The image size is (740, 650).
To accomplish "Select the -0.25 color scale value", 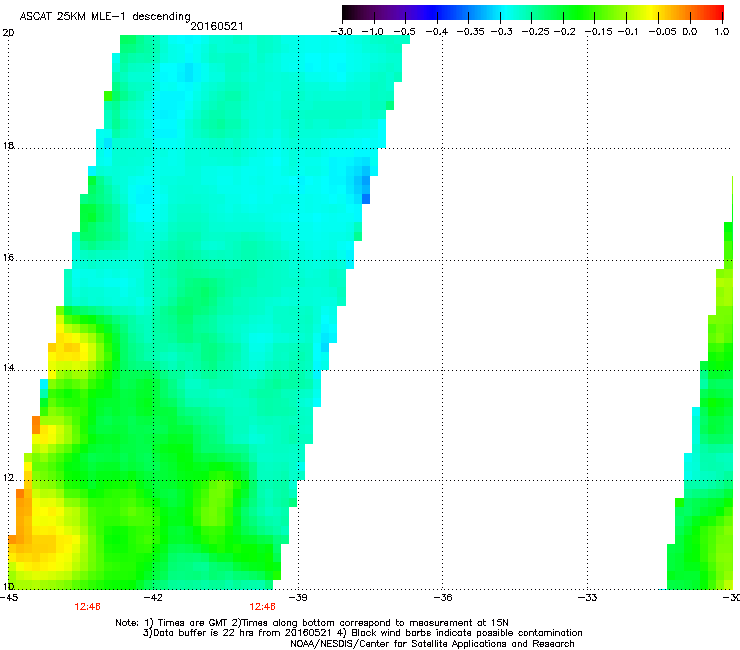I will pos(535,32).
